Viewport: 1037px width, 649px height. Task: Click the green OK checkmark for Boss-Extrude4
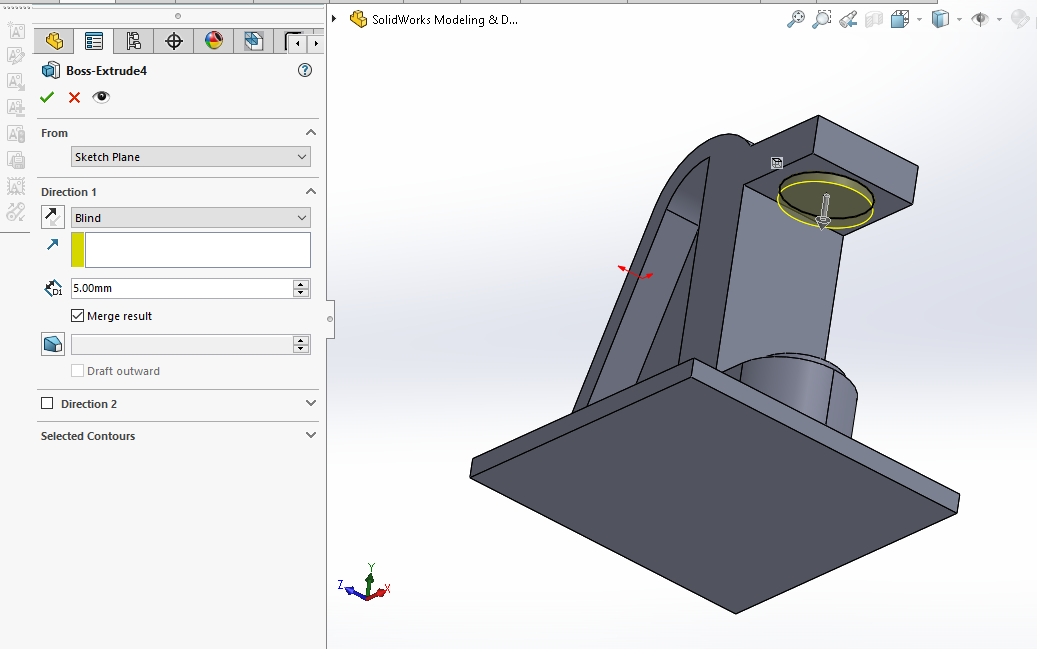click(x=47, y=97)
